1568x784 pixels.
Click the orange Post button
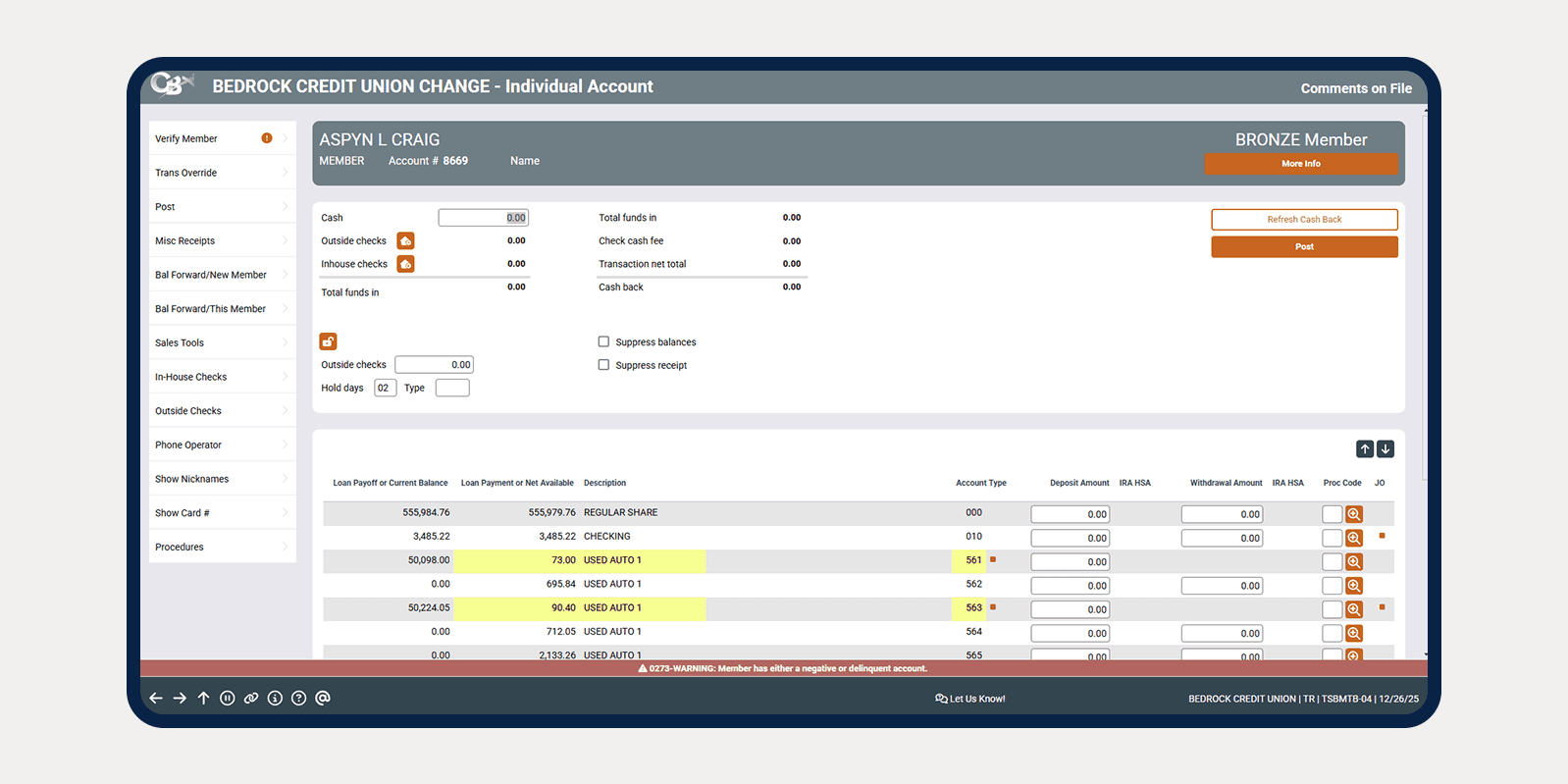pos(1304,246)
